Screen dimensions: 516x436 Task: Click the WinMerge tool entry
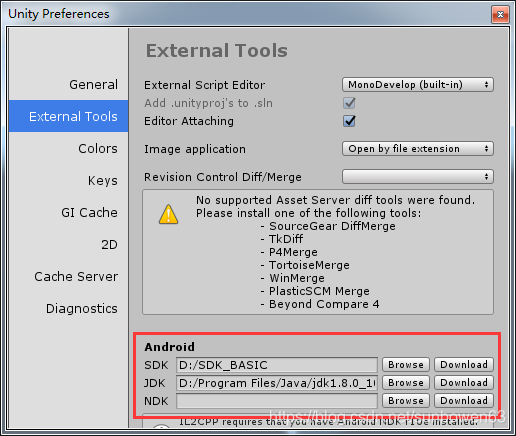click(x=297, y=278)
